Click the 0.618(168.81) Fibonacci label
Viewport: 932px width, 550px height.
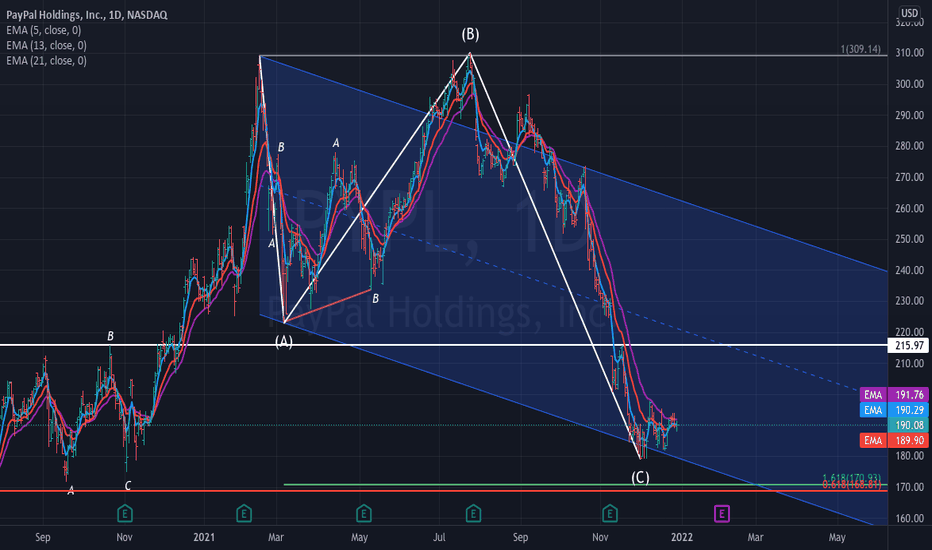click(x=852, y=485)
